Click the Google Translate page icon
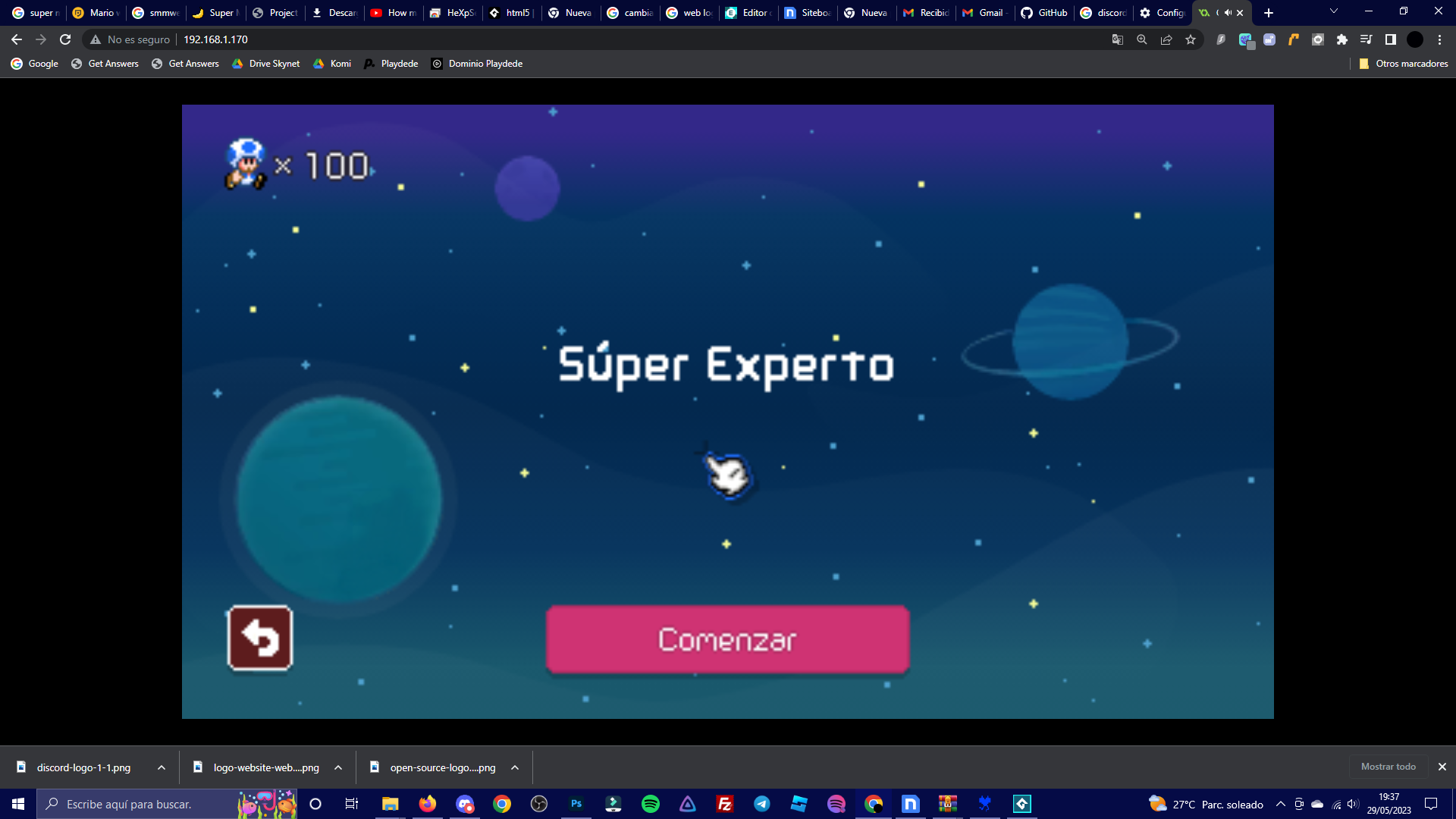 click(x=1117, y=39)
